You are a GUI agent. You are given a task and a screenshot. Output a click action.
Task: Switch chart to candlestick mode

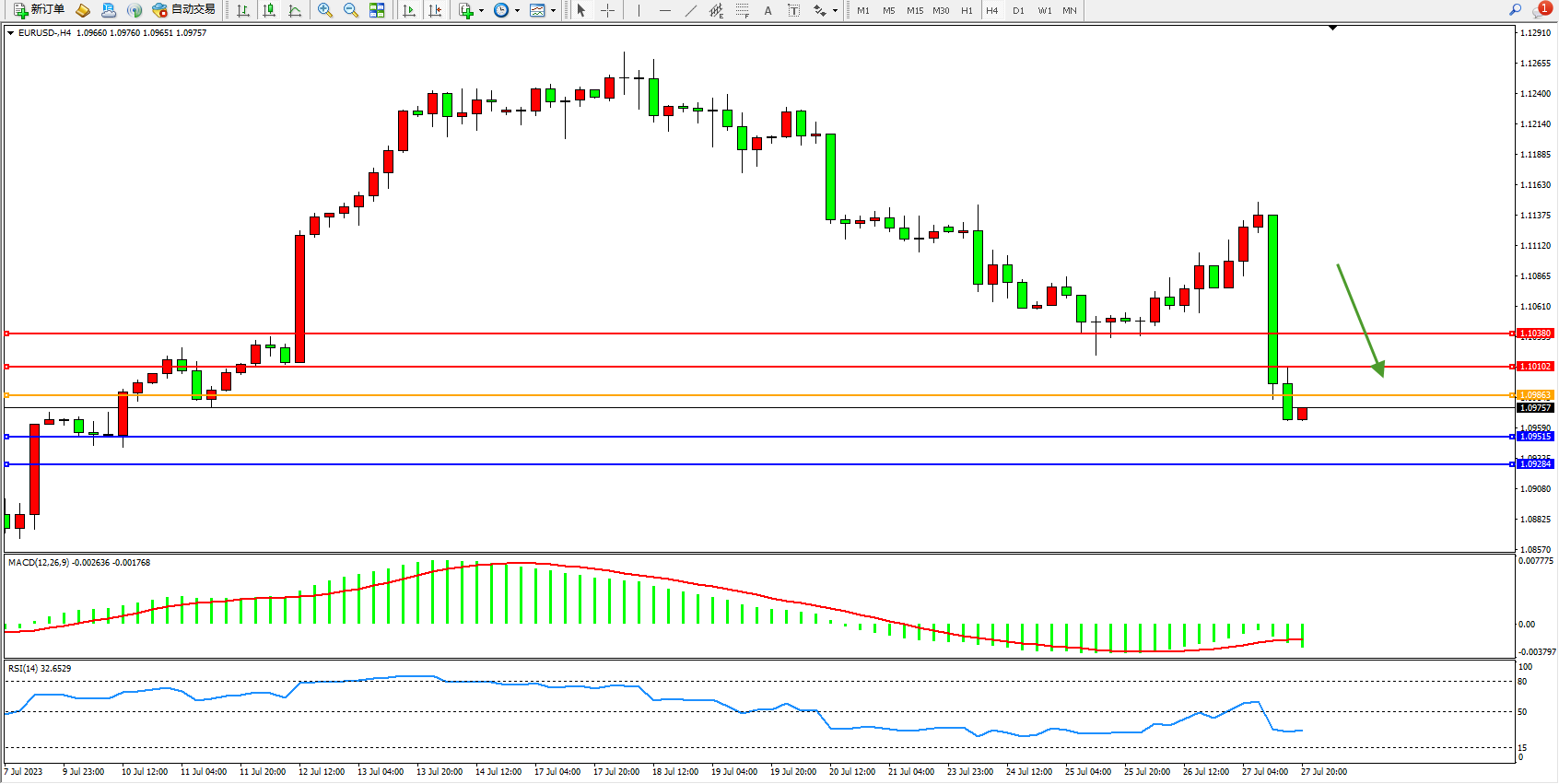(x=269, y=10)
